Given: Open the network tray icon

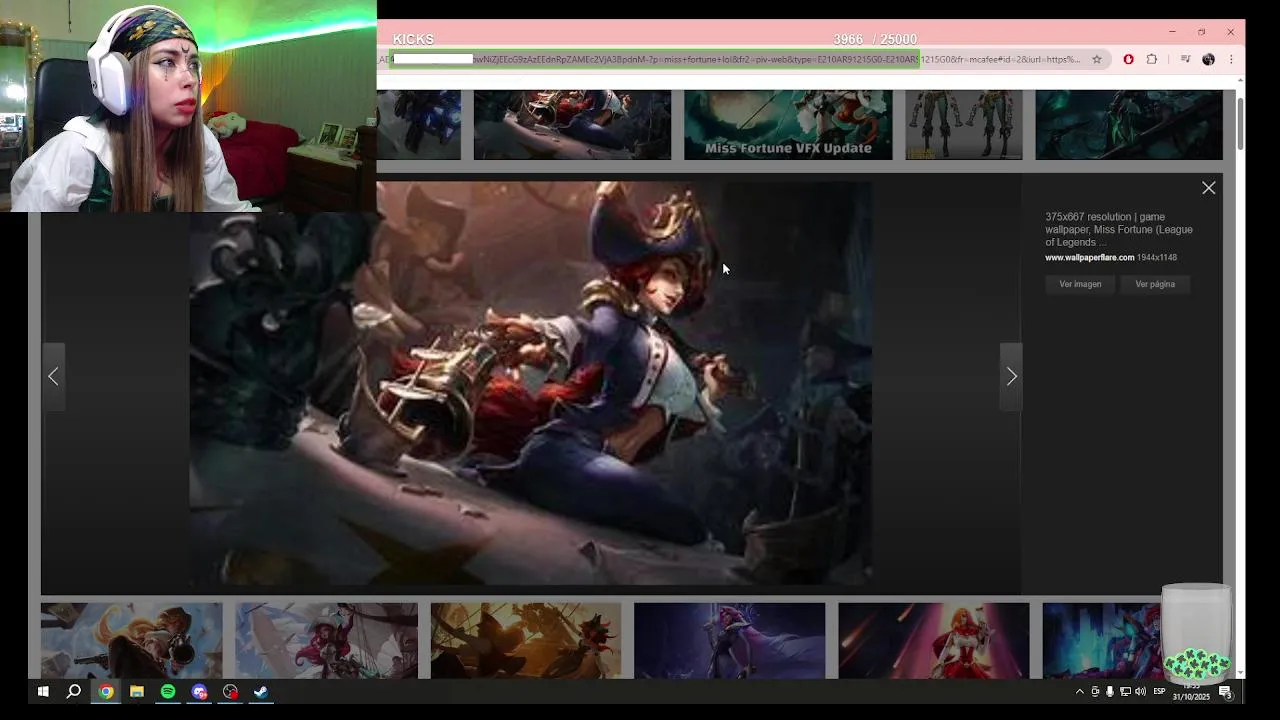Looking at the screenshot, I should pos(1125,691).
